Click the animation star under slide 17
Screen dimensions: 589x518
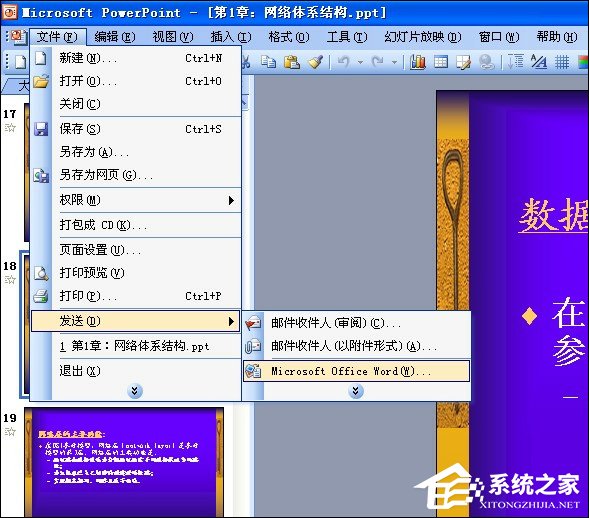[x=10, y=128]
